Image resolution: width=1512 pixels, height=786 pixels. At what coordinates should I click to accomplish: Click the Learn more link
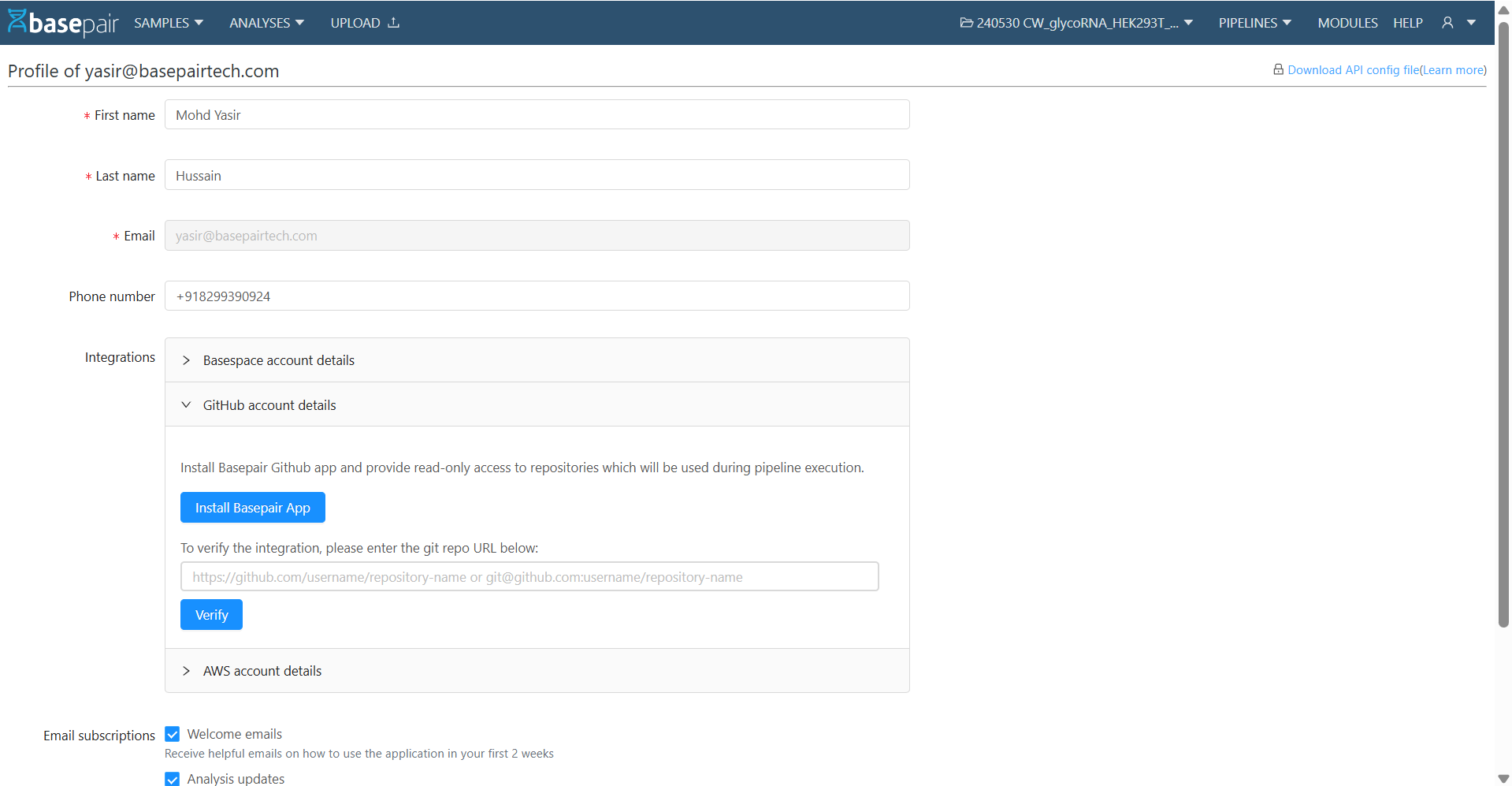pyautogui.click(x=1452, y=69)
